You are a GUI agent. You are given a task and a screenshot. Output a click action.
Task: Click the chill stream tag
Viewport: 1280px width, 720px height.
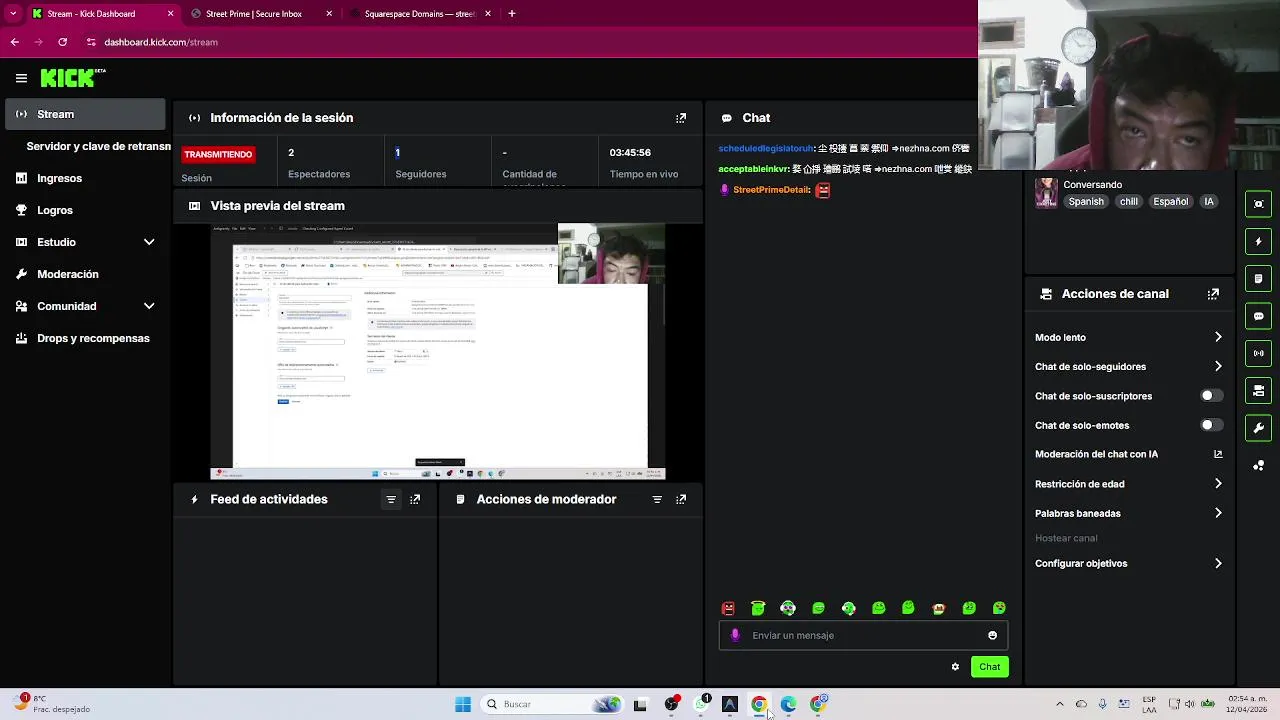pyautogui.click(x=1129, y=202)
